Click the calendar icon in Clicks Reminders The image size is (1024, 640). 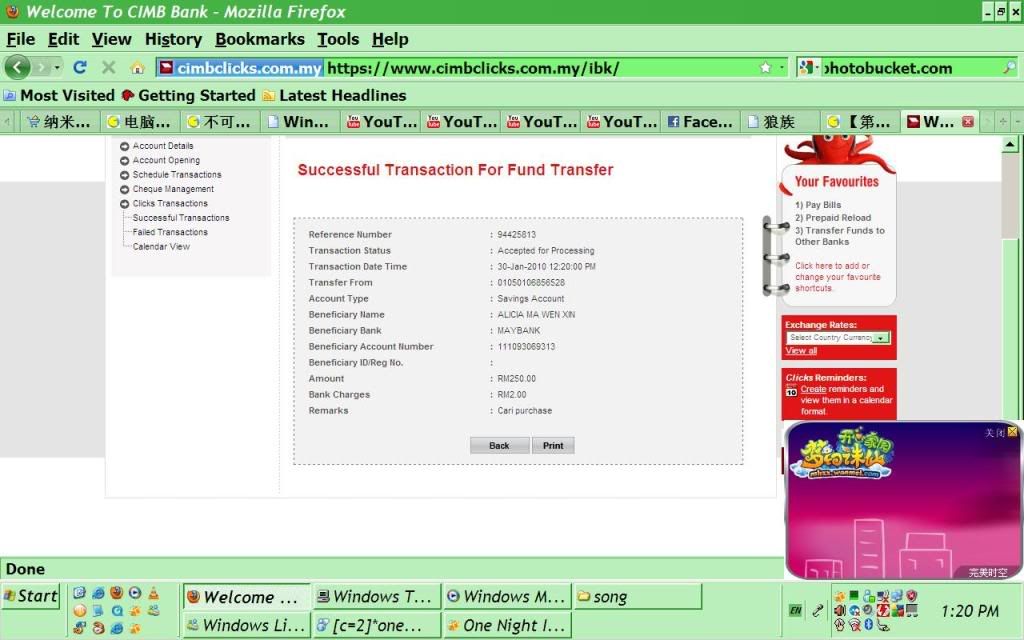point(791,390)
